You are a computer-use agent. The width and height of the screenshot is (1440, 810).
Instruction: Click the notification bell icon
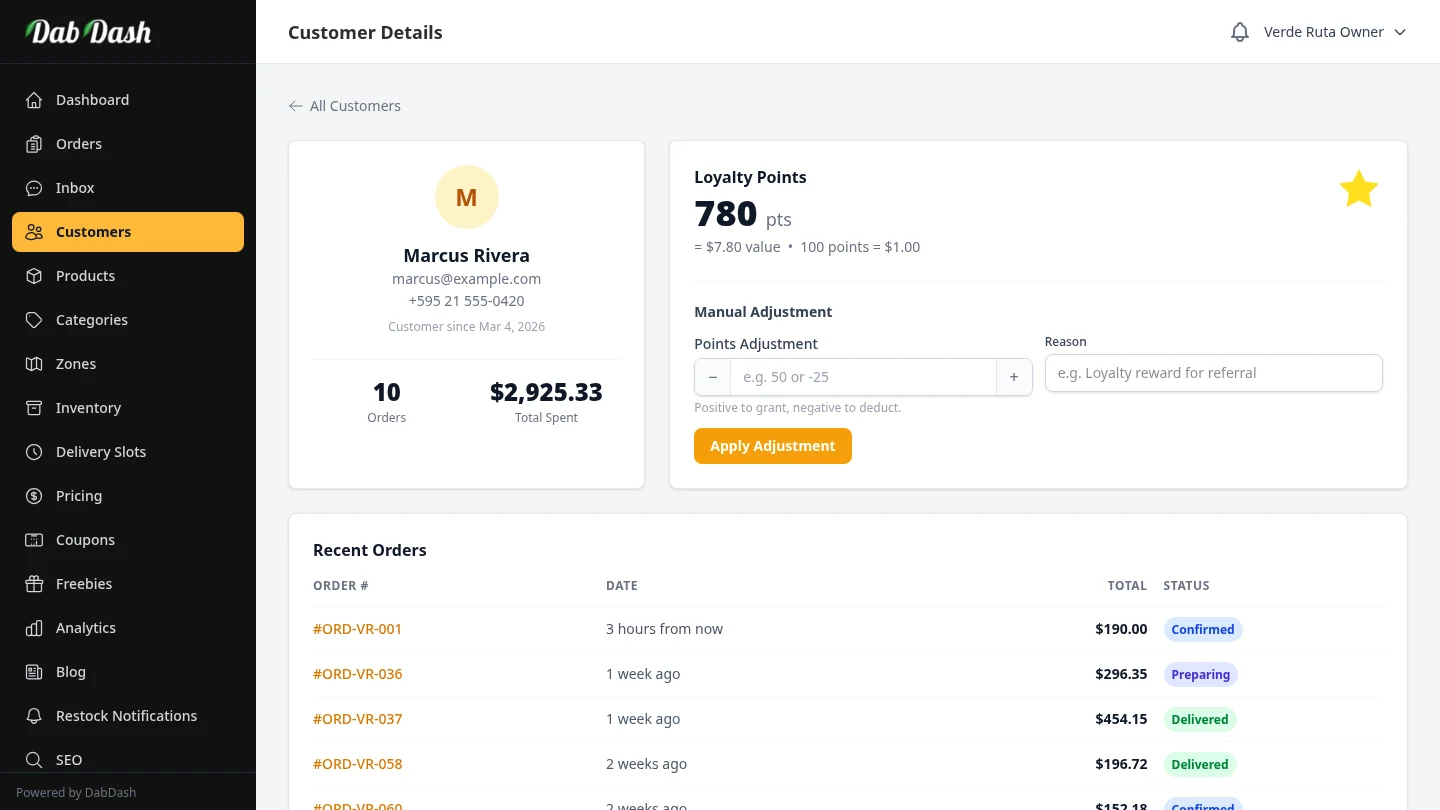tap(1240, 32)
